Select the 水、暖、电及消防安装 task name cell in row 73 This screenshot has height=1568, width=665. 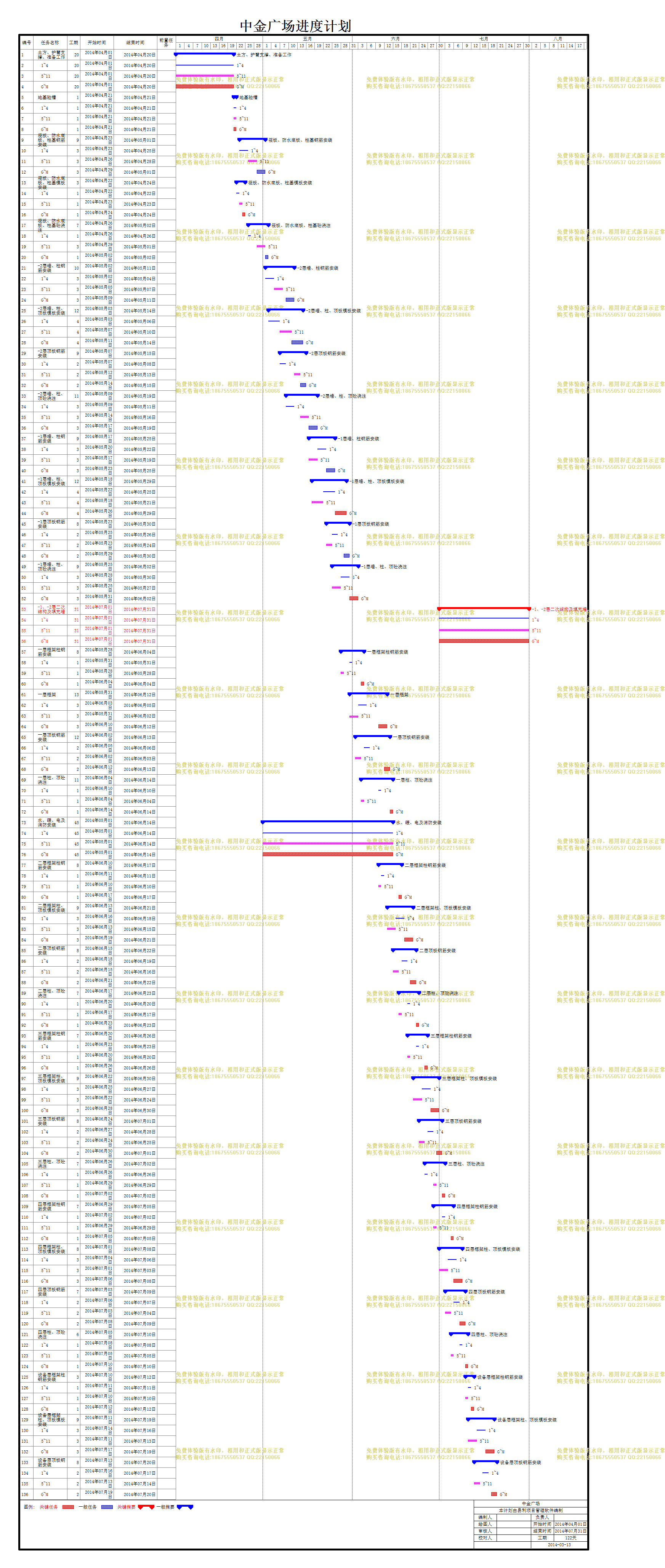[x=51, y=822]
